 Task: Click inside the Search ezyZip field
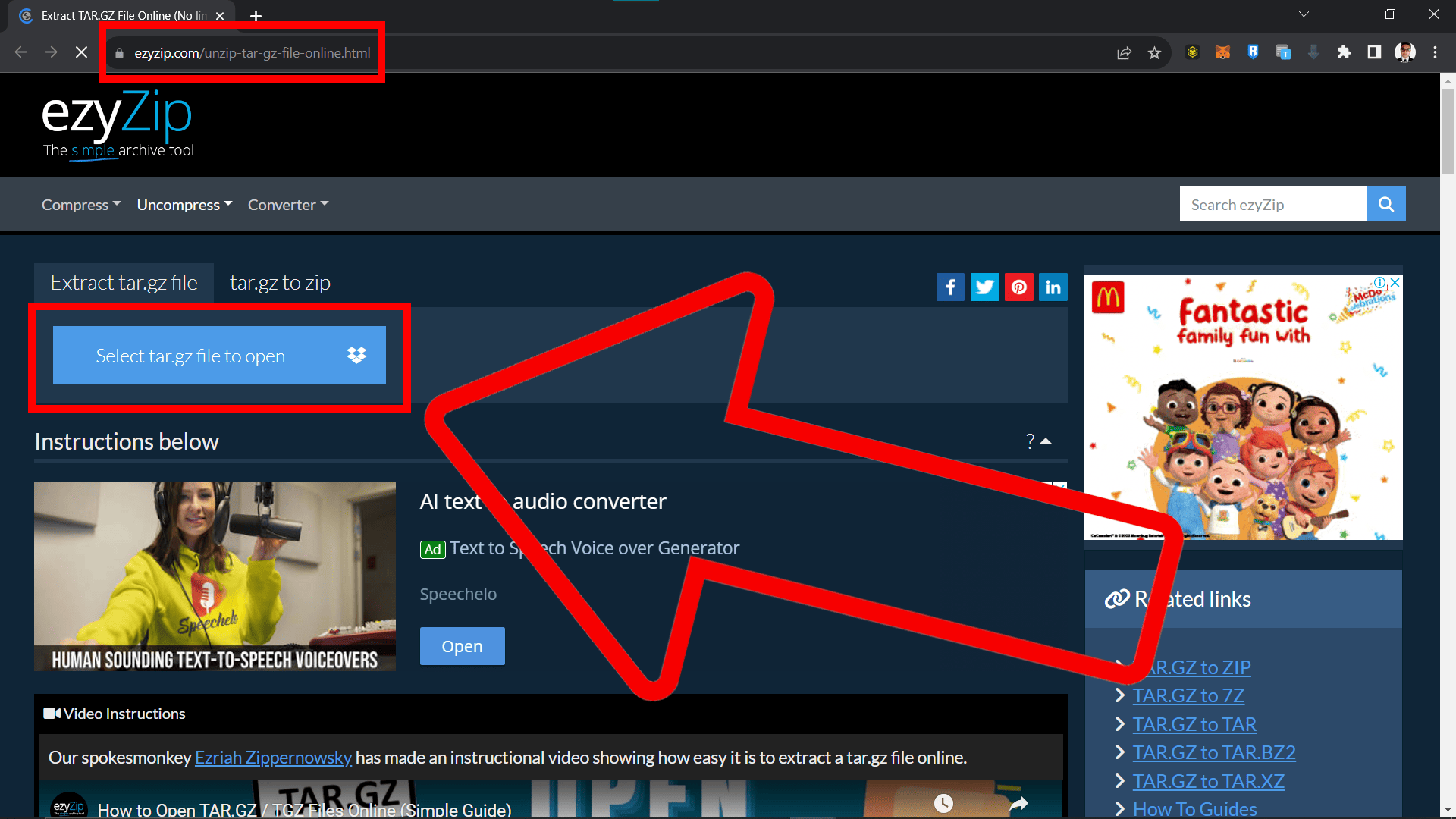1272,203
